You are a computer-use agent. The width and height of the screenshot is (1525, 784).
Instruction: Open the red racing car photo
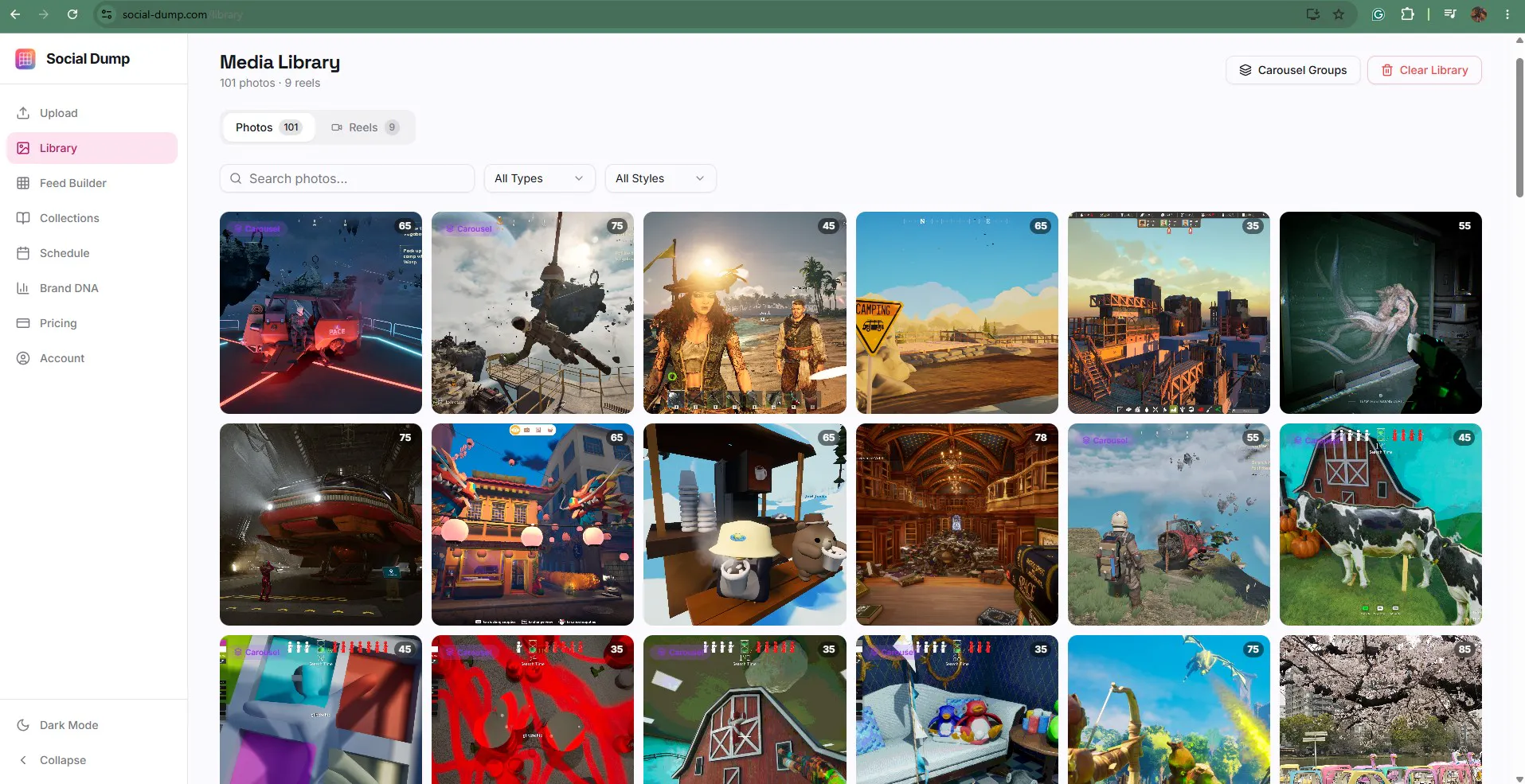point(321,313)
